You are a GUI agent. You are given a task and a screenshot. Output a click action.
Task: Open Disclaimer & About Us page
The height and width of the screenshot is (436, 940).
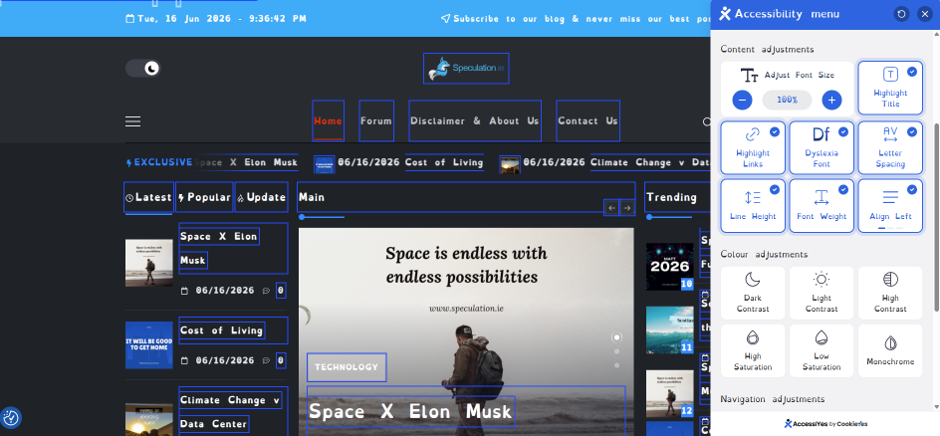click(475, 121)
